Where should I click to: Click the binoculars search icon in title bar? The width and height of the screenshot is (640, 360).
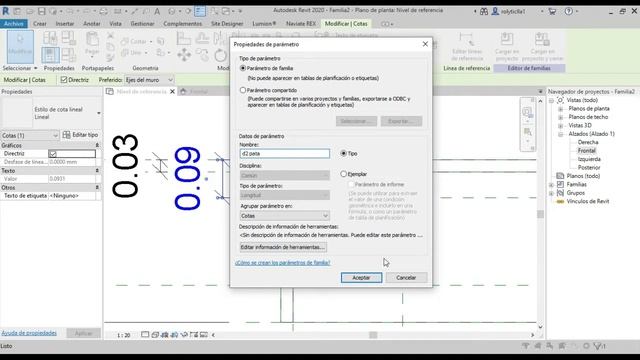[484, 11]
